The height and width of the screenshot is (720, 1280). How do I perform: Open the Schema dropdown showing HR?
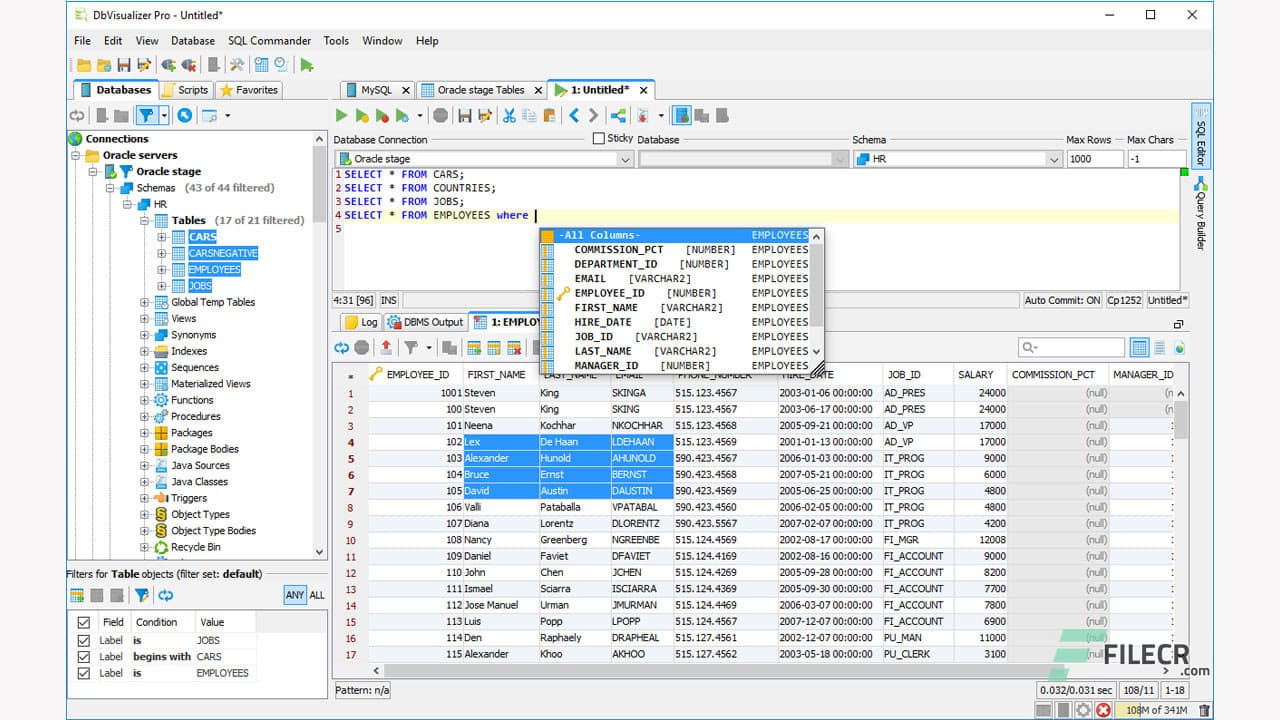tap(1055, 158)
